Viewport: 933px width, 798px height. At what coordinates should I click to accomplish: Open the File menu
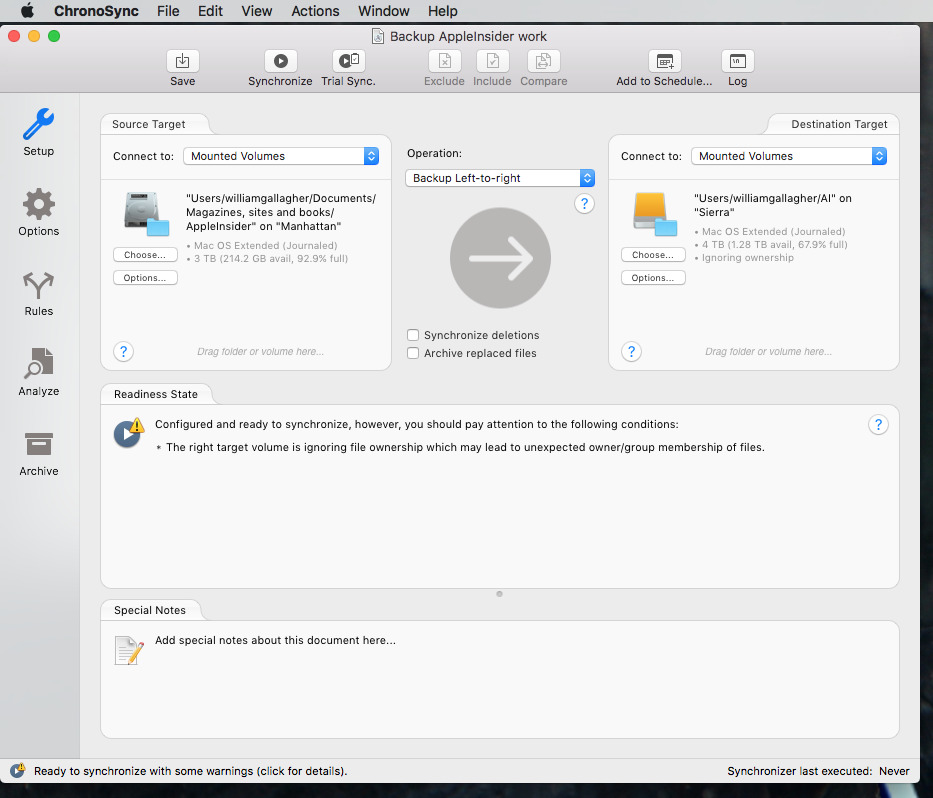(168, 11)
